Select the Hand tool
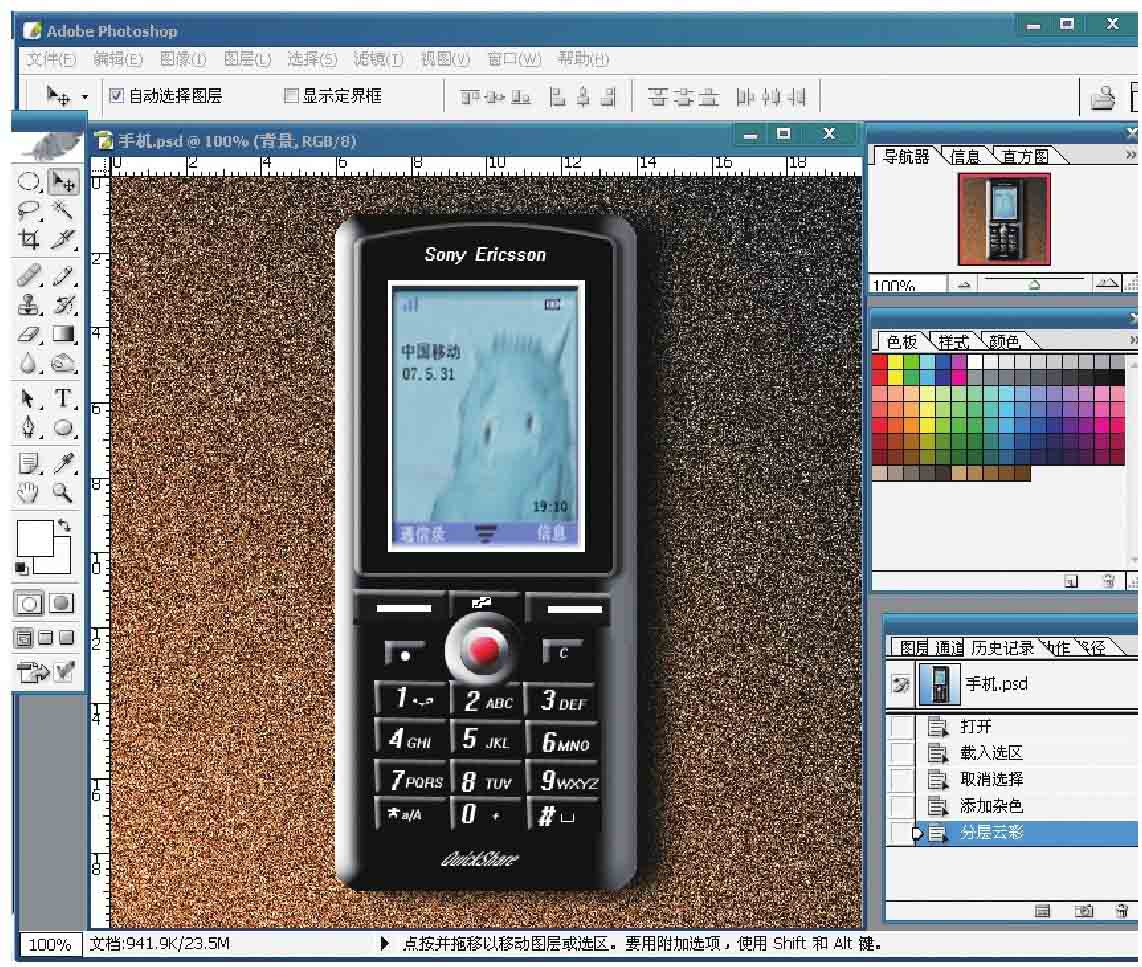Screen dimensions: 1142x967 [28, 493]
